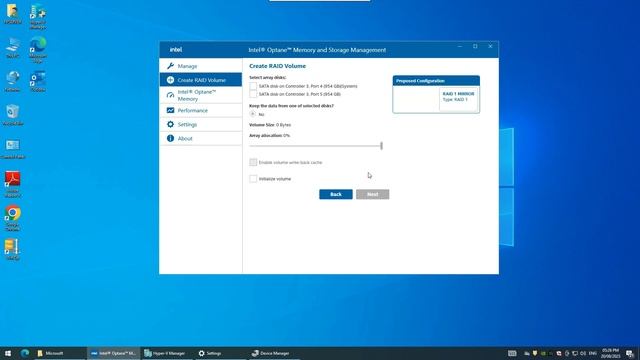640x360 pixels.
Task: Open Google Chrome desktop shortcut
Action: tap(13, 218)
